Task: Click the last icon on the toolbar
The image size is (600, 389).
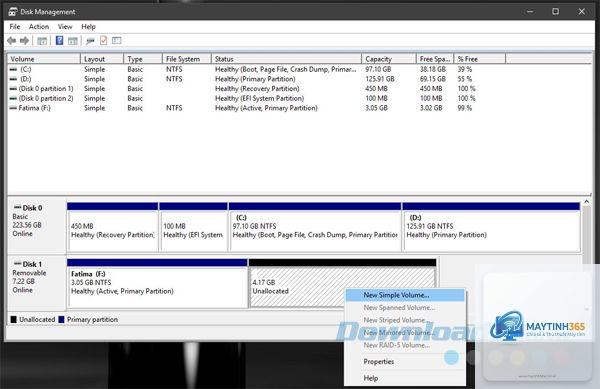Action: (117, 40)
